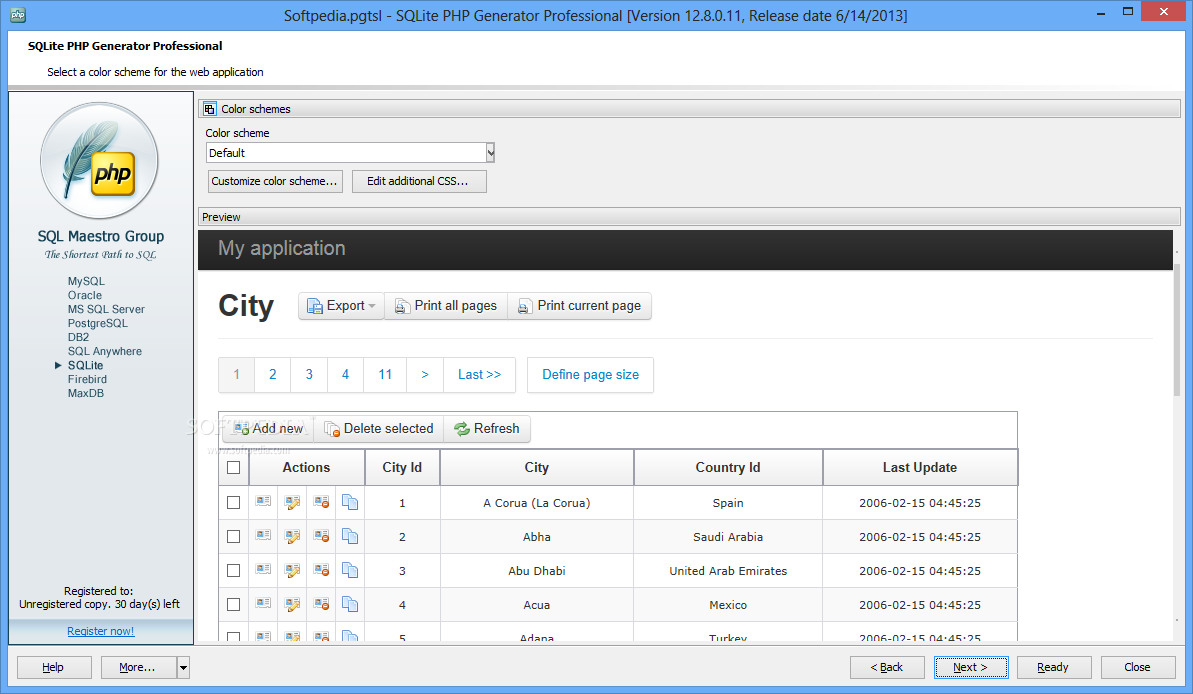
Task: Select page 1 in pagination
Action: (x=237, y=374)
